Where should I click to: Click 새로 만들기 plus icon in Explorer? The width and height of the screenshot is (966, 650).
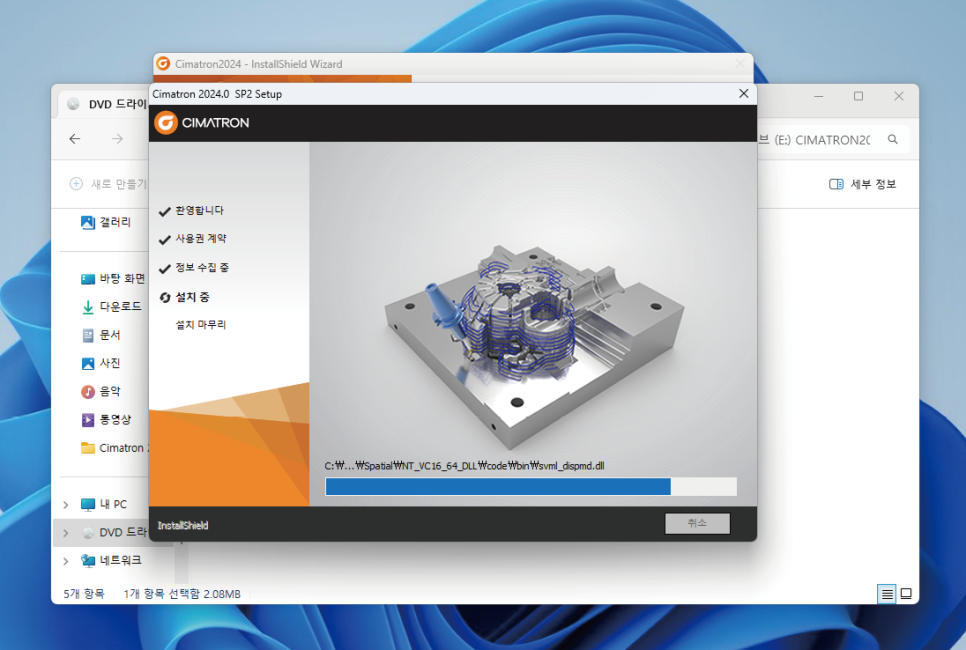pos(76,184)
